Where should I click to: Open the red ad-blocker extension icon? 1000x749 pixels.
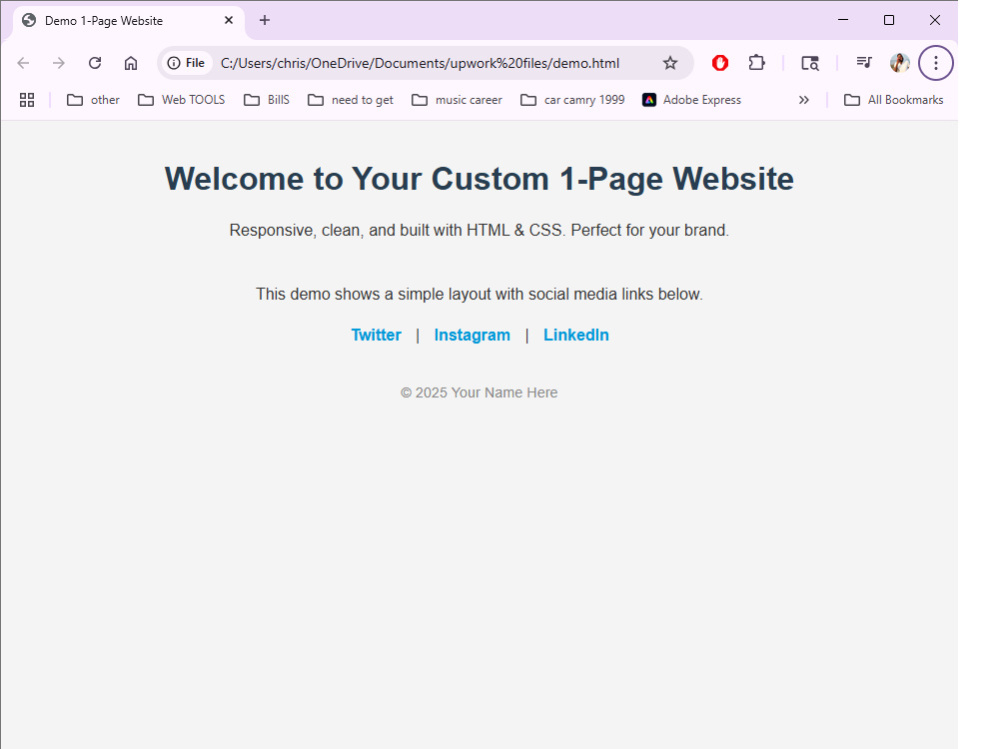[x=720, y=63]
